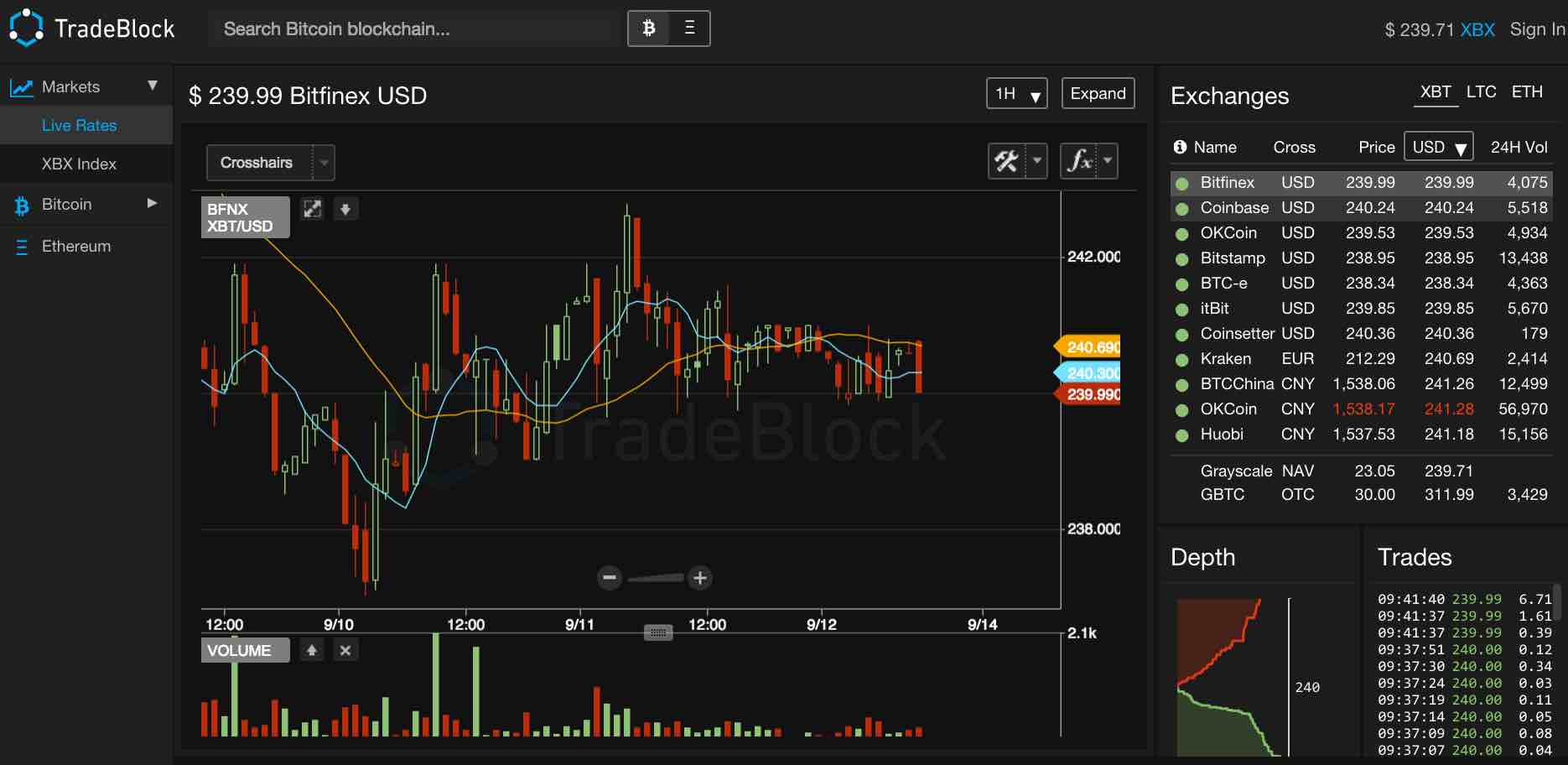
Task: Open the fx indicators dropdown arrow
Action: click(1108, 160)
